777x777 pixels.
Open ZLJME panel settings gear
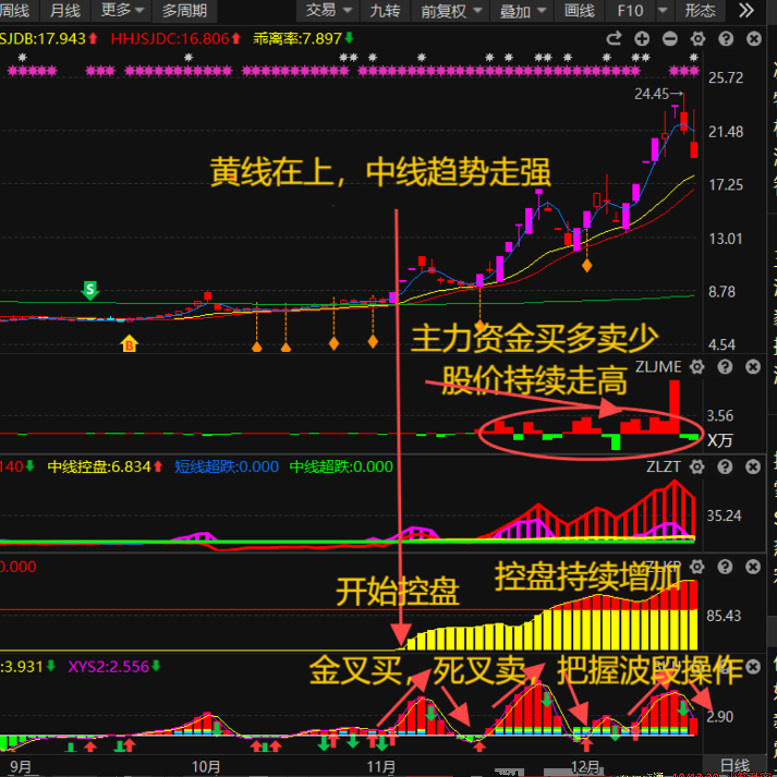[x=697, y=367]
